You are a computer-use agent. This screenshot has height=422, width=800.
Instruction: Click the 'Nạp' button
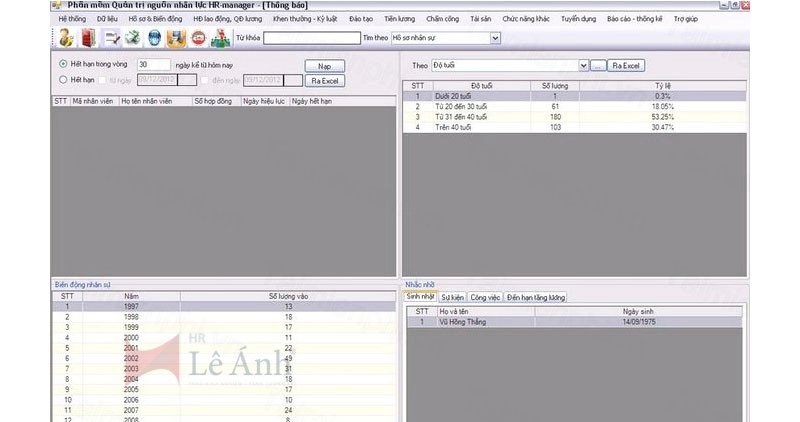(x=324, y=65)
